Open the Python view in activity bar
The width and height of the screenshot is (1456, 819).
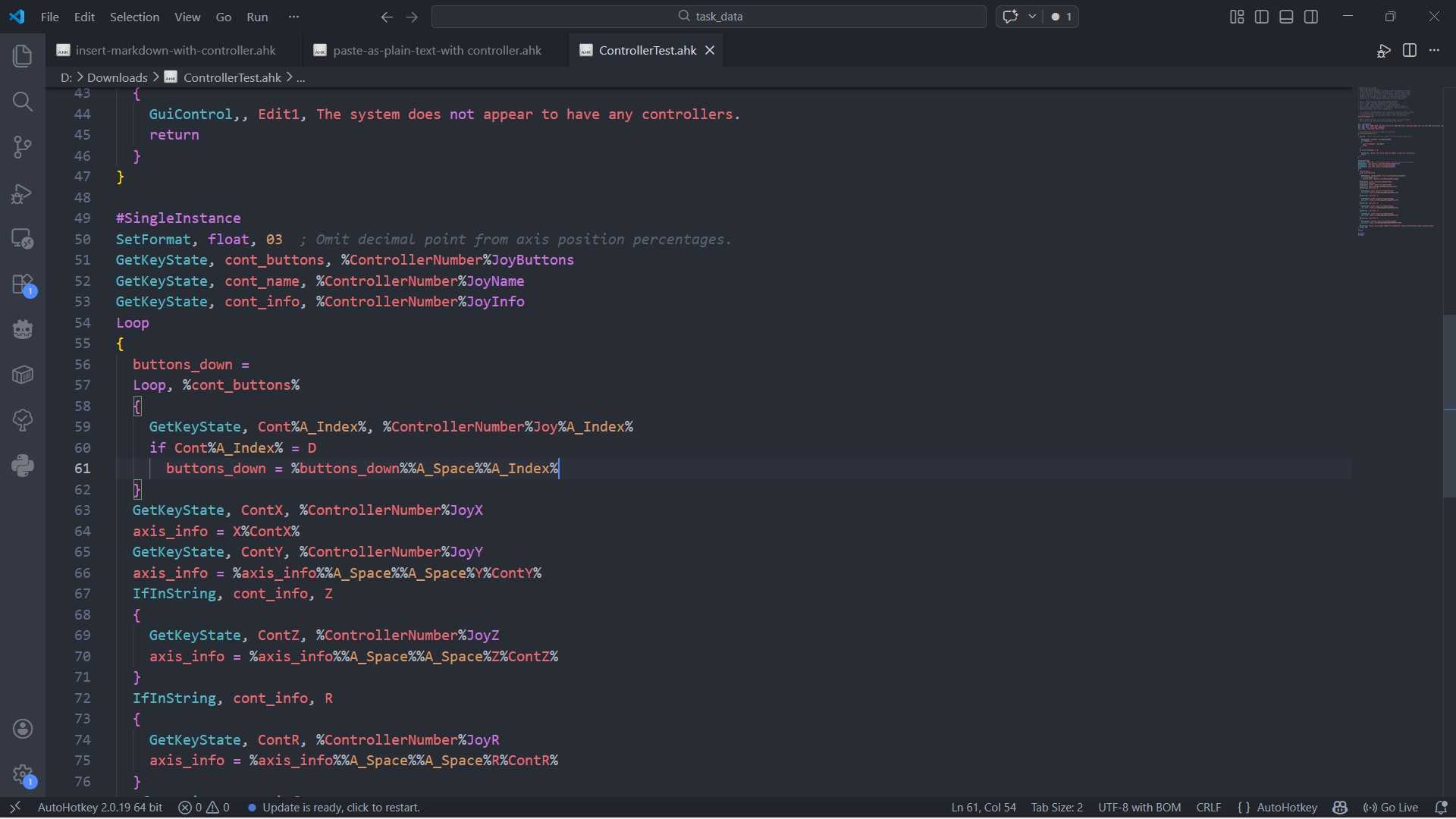23,466
